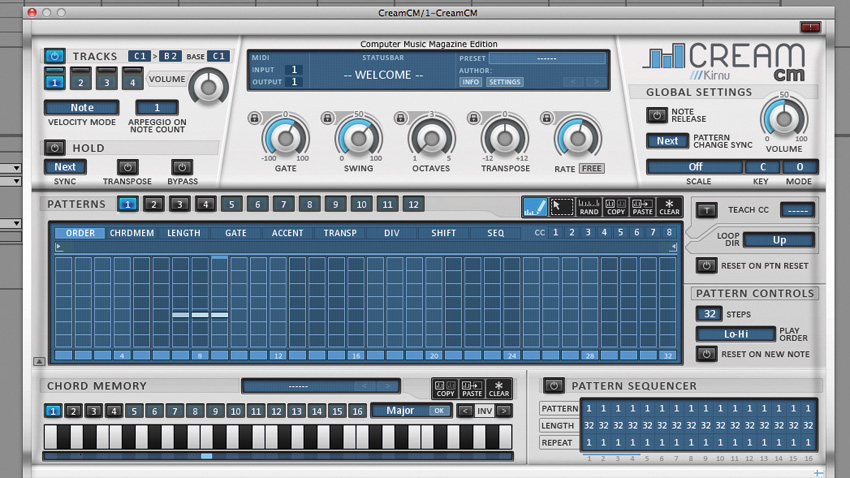Click the lock icon above Gate knob
Screen dimensions: 850x478
pos(253,118)
